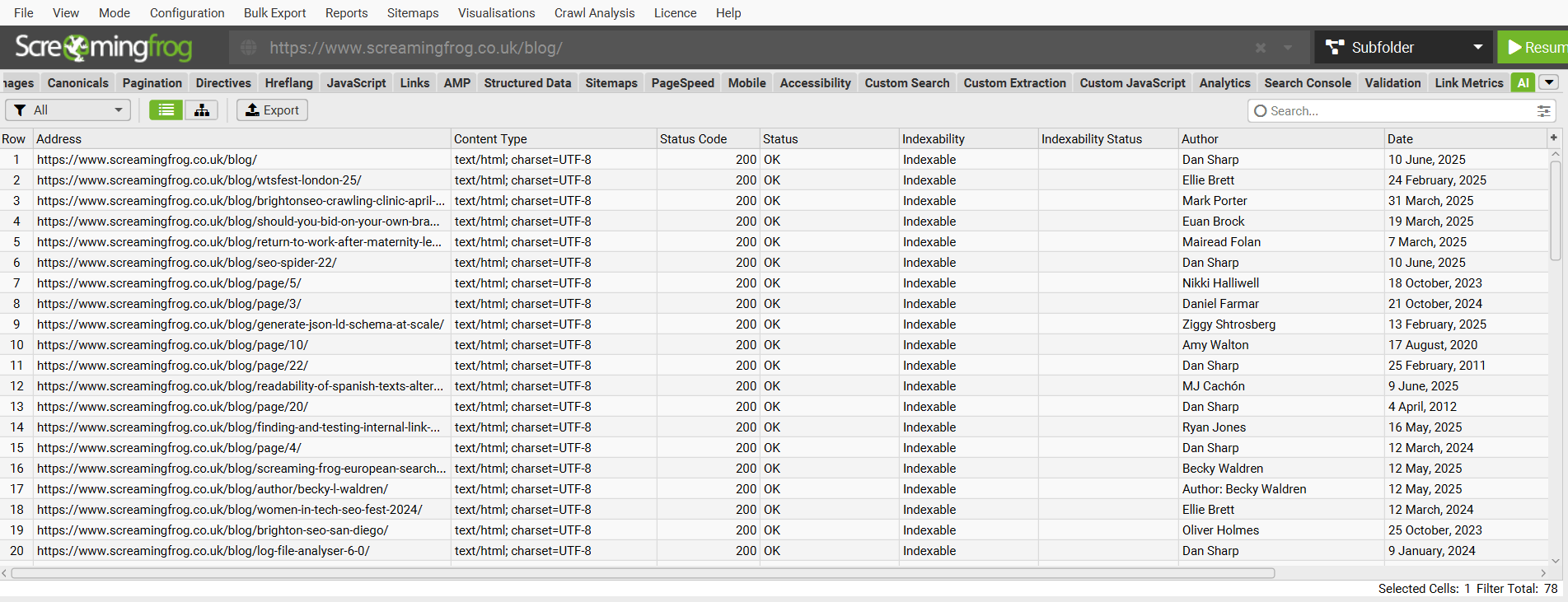
Task: Select the blog/page/22/ URL cell
Action: [242, 365]
